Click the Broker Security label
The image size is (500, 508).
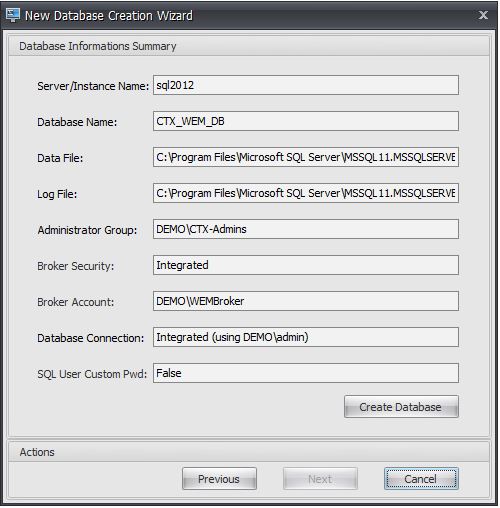click(75, 266)
